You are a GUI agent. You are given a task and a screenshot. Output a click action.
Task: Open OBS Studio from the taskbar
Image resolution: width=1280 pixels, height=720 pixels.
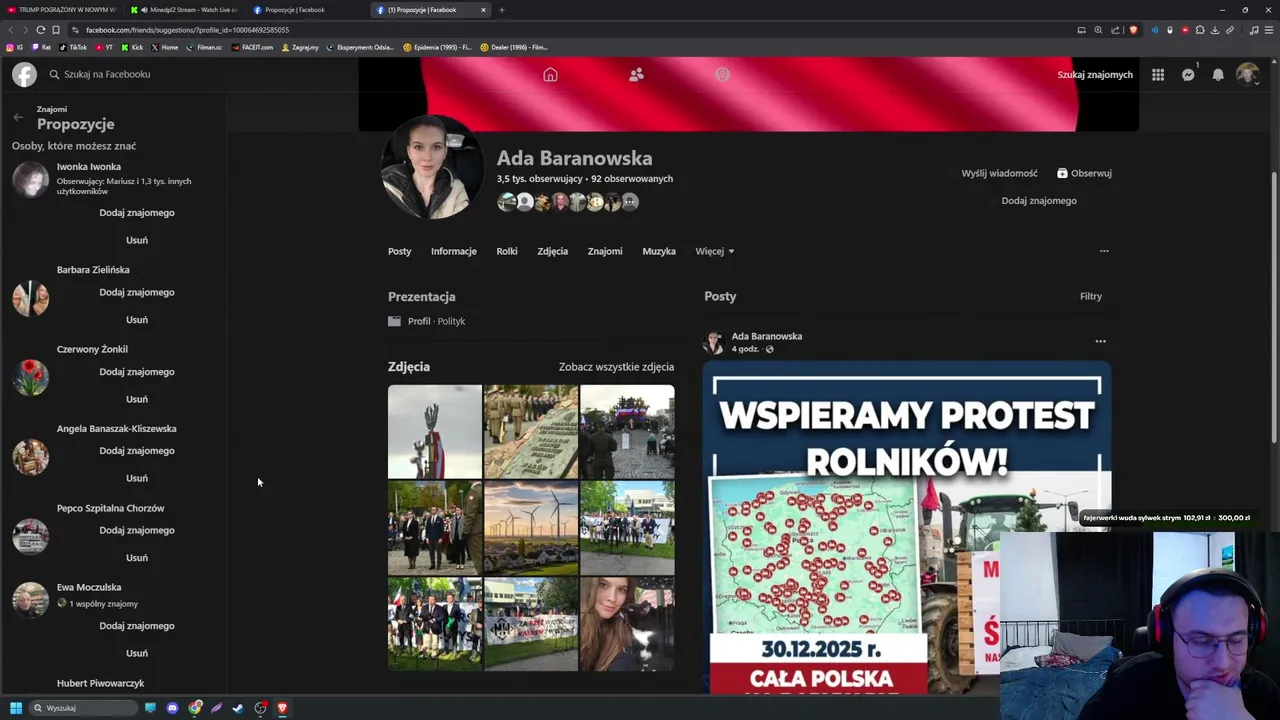click(260, 708)
